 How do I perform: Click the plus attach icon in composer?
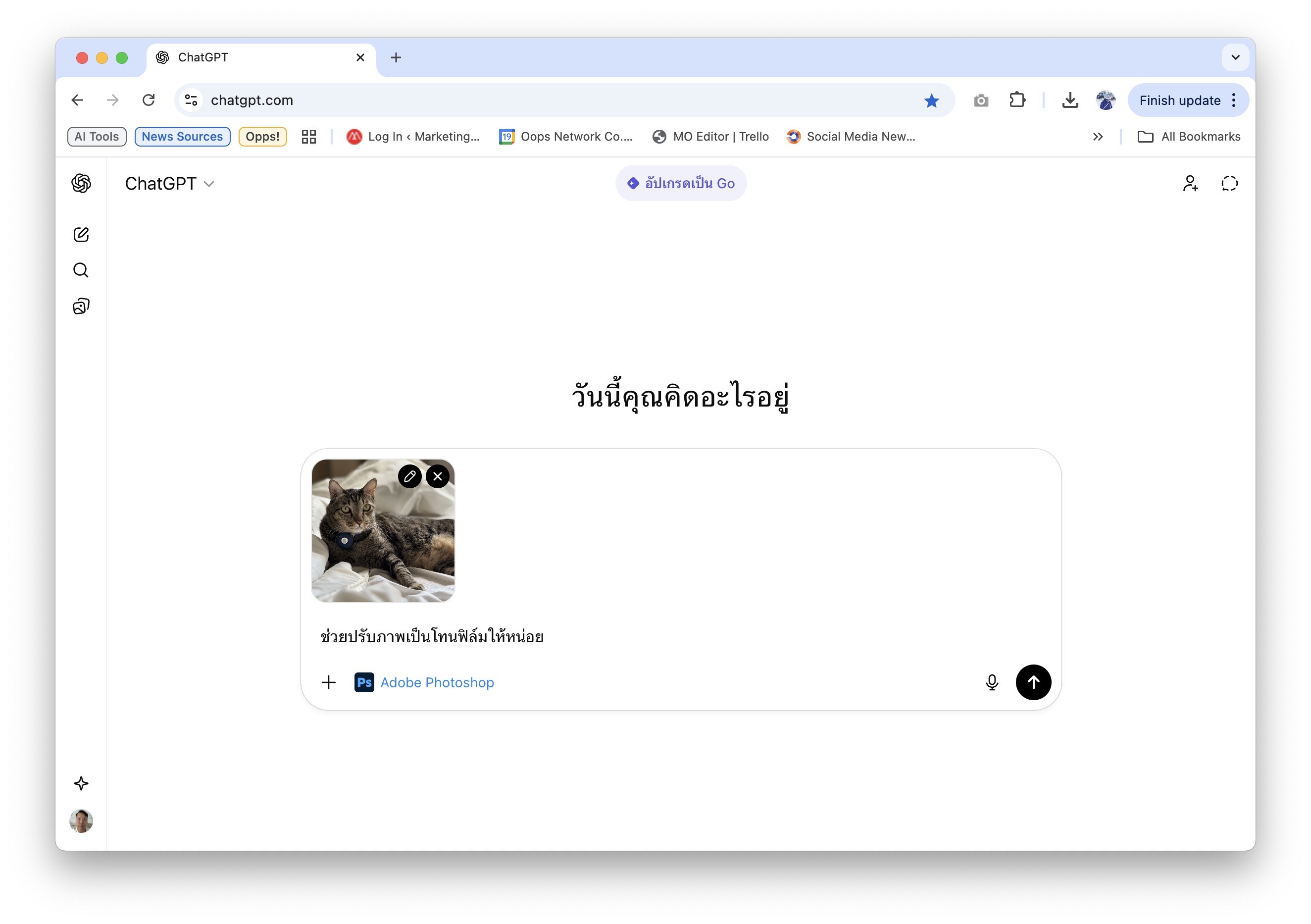click(x=328, y=682)
